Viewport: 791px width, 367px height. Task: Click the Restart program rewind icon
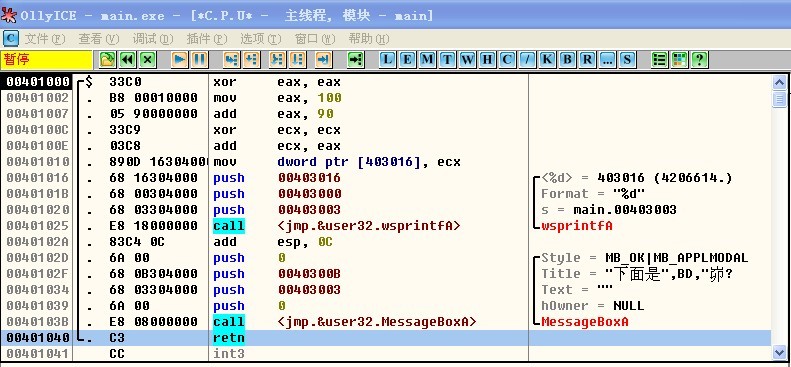point(127,60)
